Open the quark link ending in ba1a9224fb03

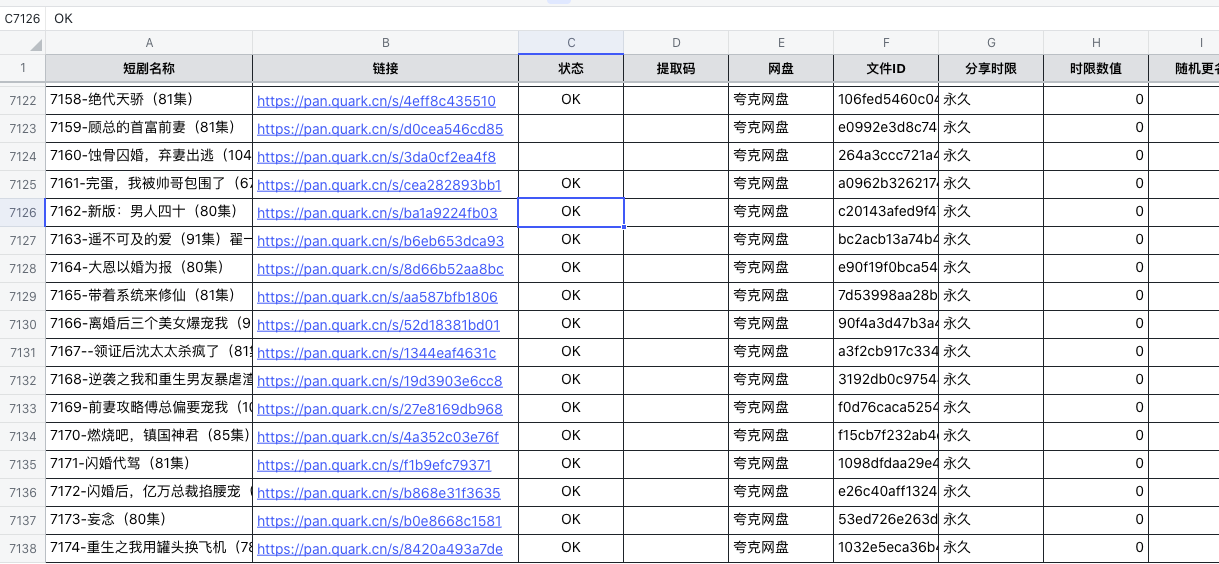pos(377,213)
